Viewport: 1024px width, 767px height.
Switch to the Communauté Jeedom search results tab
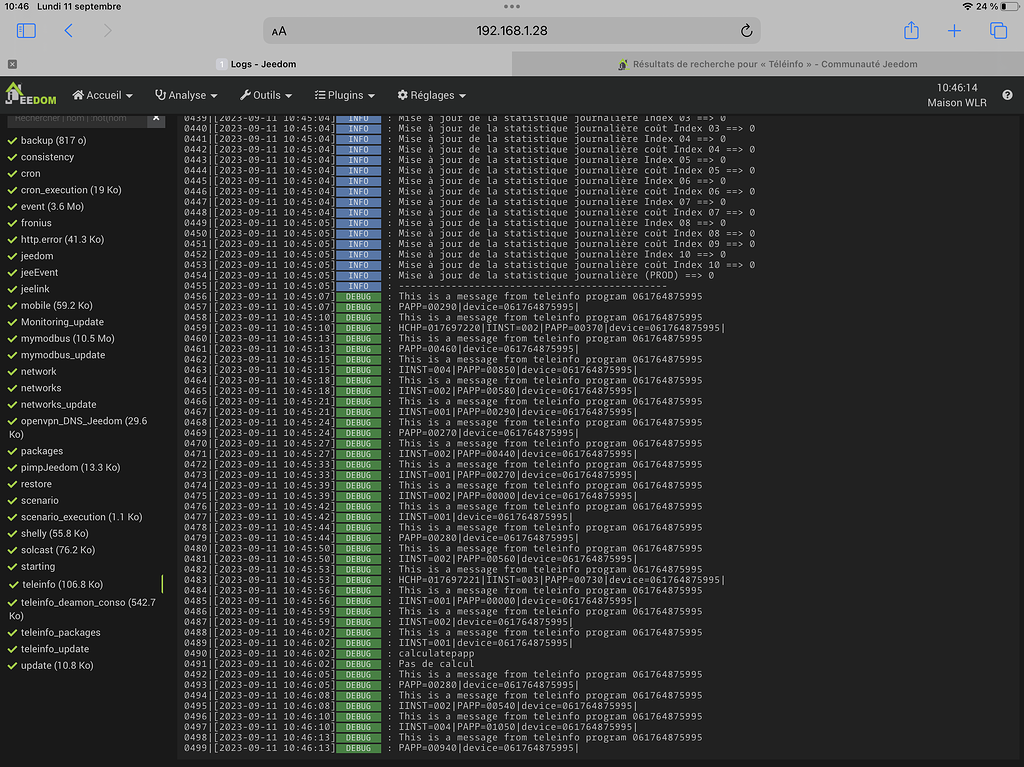pos(767,64)
